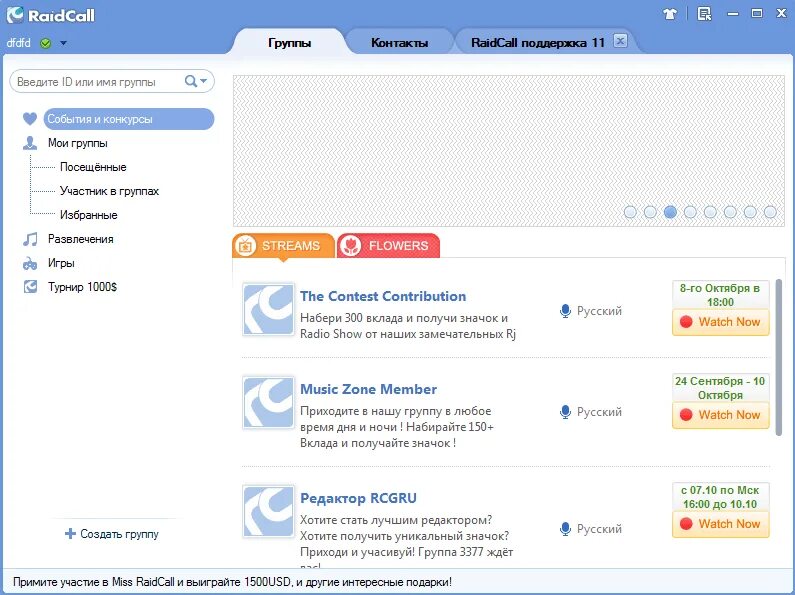795x595 pixels.
Task: Close the RaidCall поддержка 11 tab
Action: [x=620, y=41]
